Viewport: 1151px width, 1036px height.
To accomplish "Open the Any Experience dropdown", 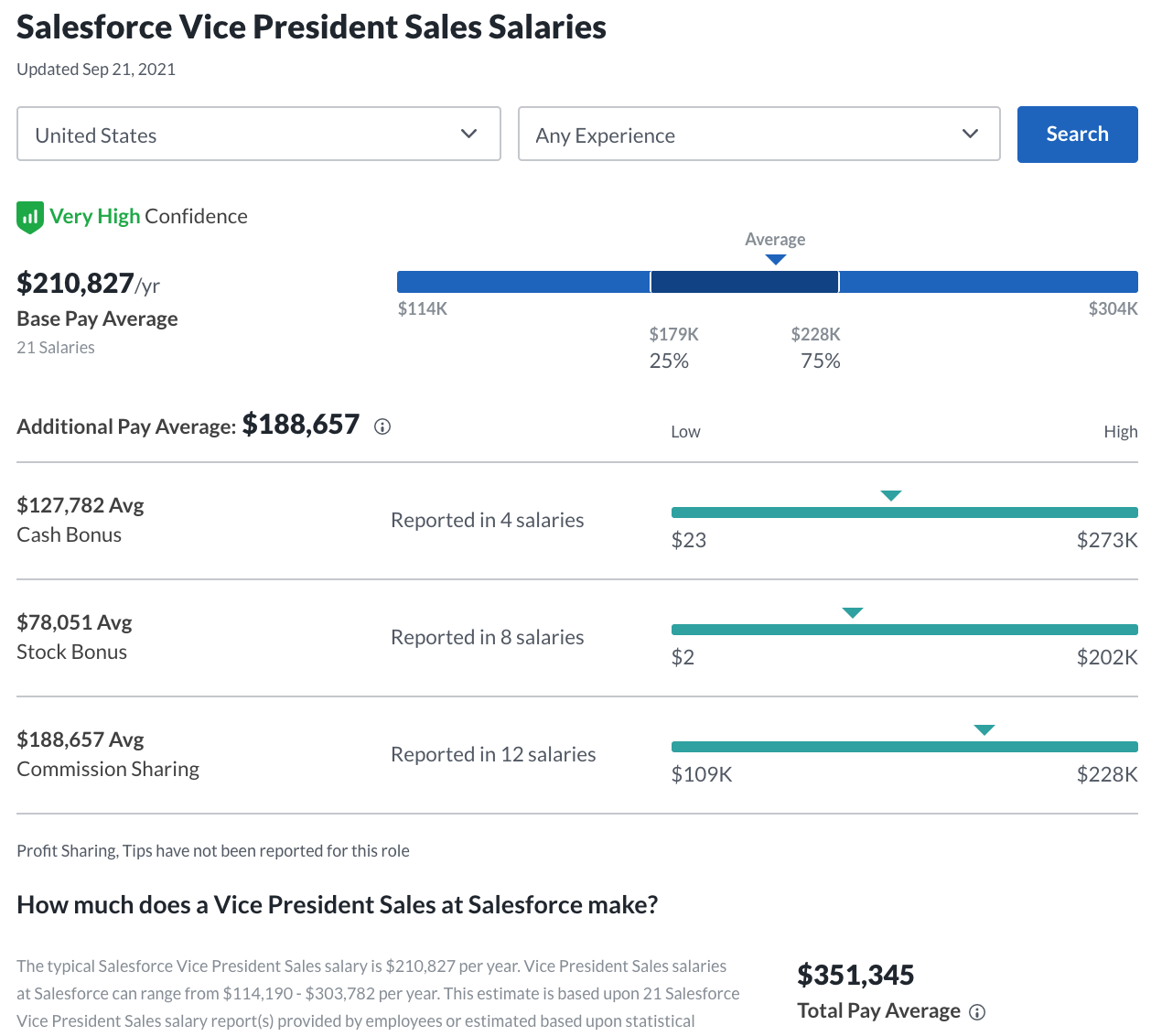I will (759, 135).
